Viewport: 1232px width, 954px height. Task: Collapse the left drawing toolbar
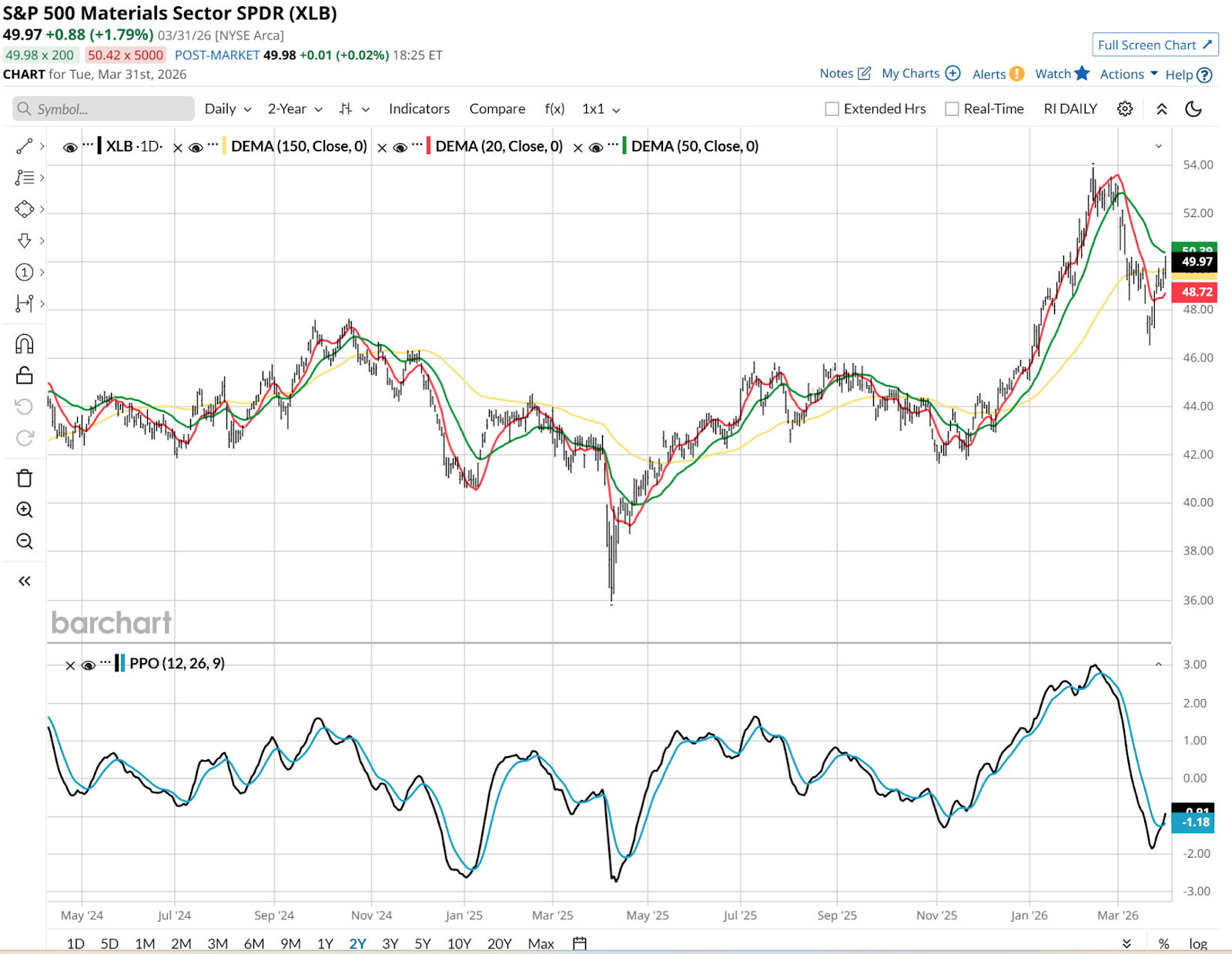point(25,581)
